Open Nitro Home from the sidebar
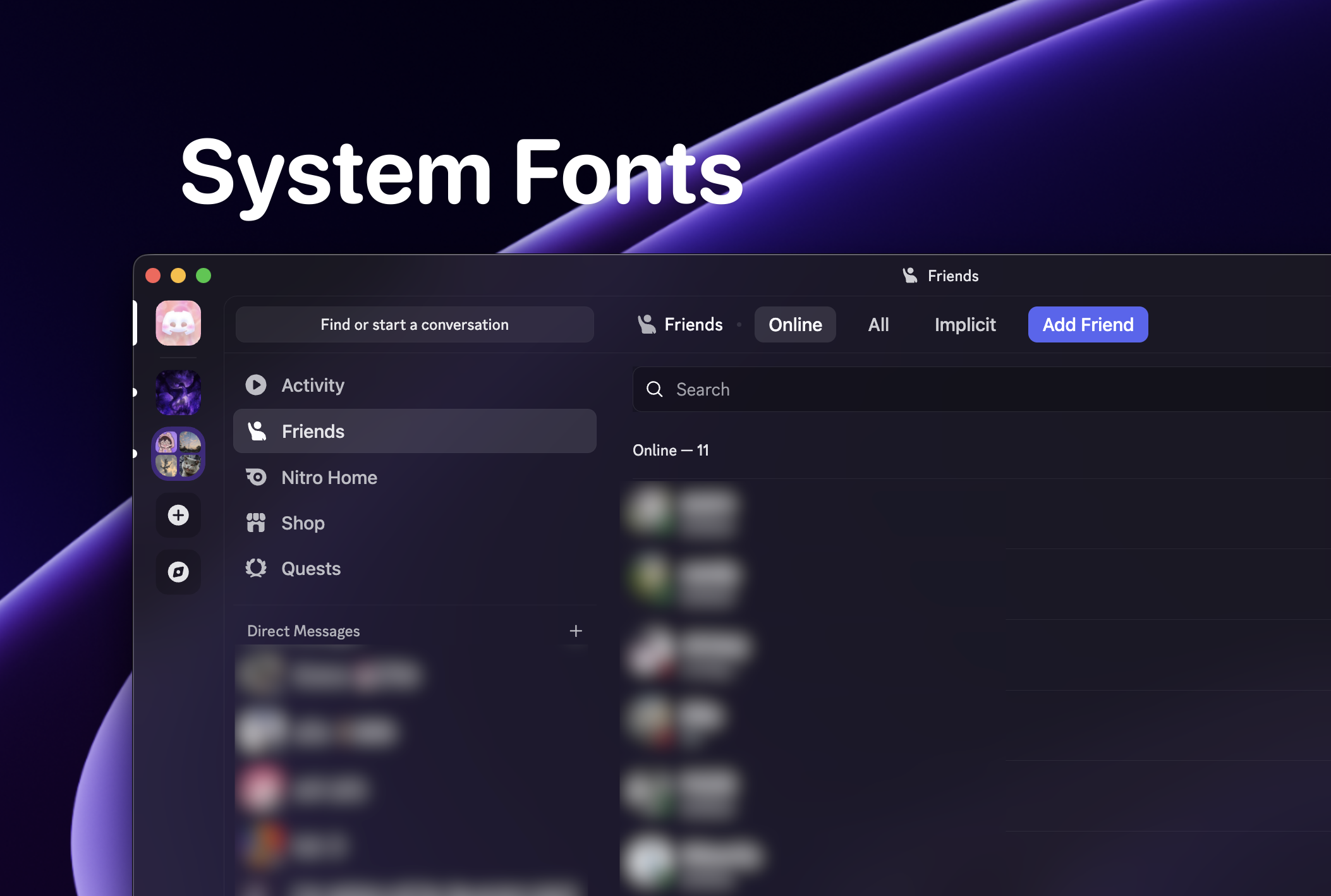The image size is (1331, 896). point(257,477)
